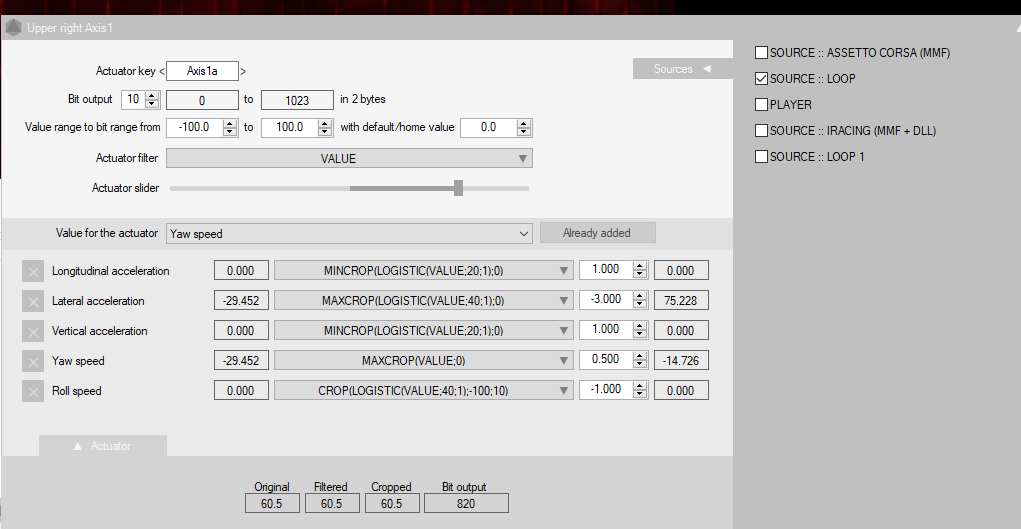Toggle the Actuator panel tab
This screenshot has height=529, width=1021.
point(102,446)
